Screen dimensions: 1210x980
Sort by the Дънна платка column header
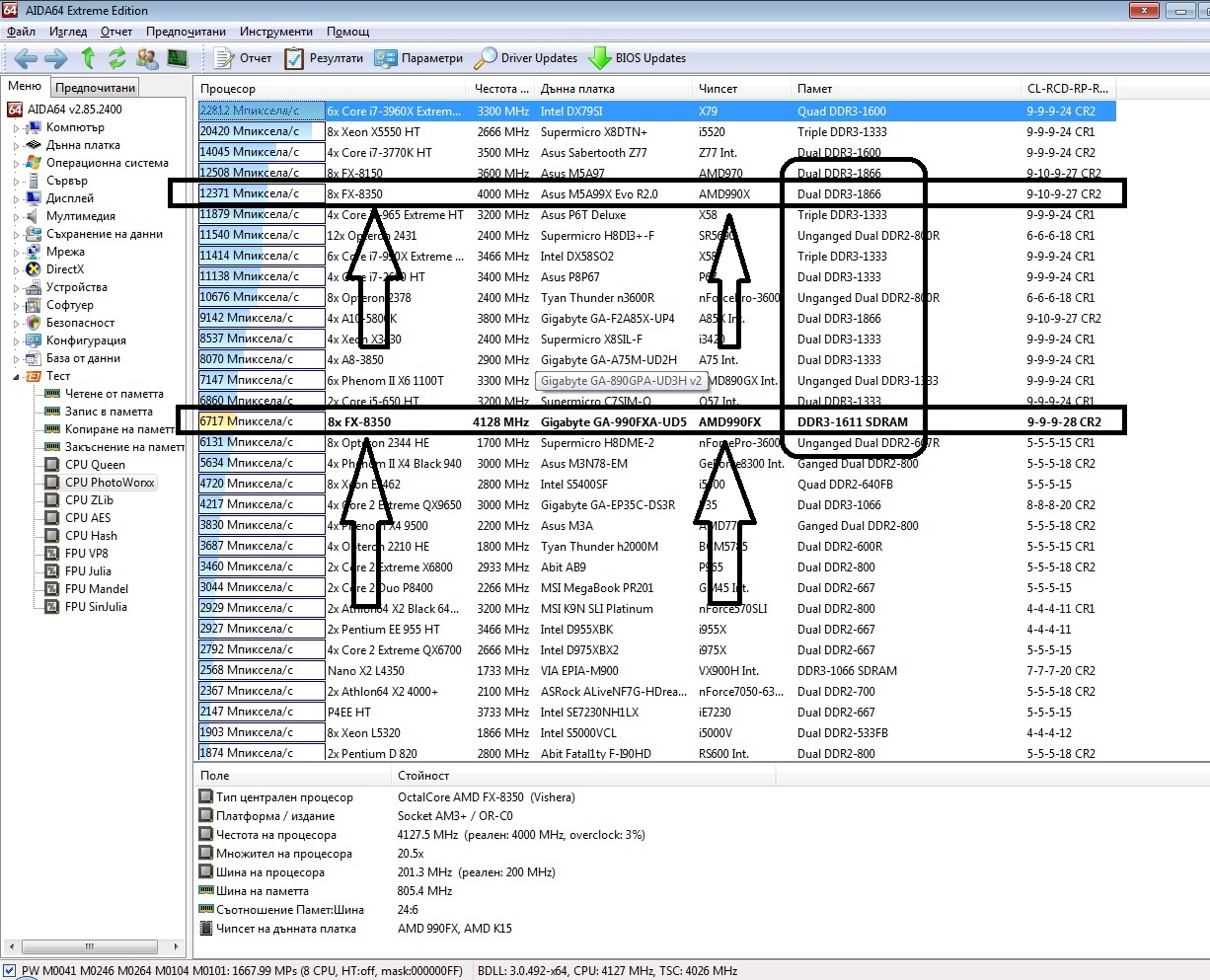[x=613, y=88]
